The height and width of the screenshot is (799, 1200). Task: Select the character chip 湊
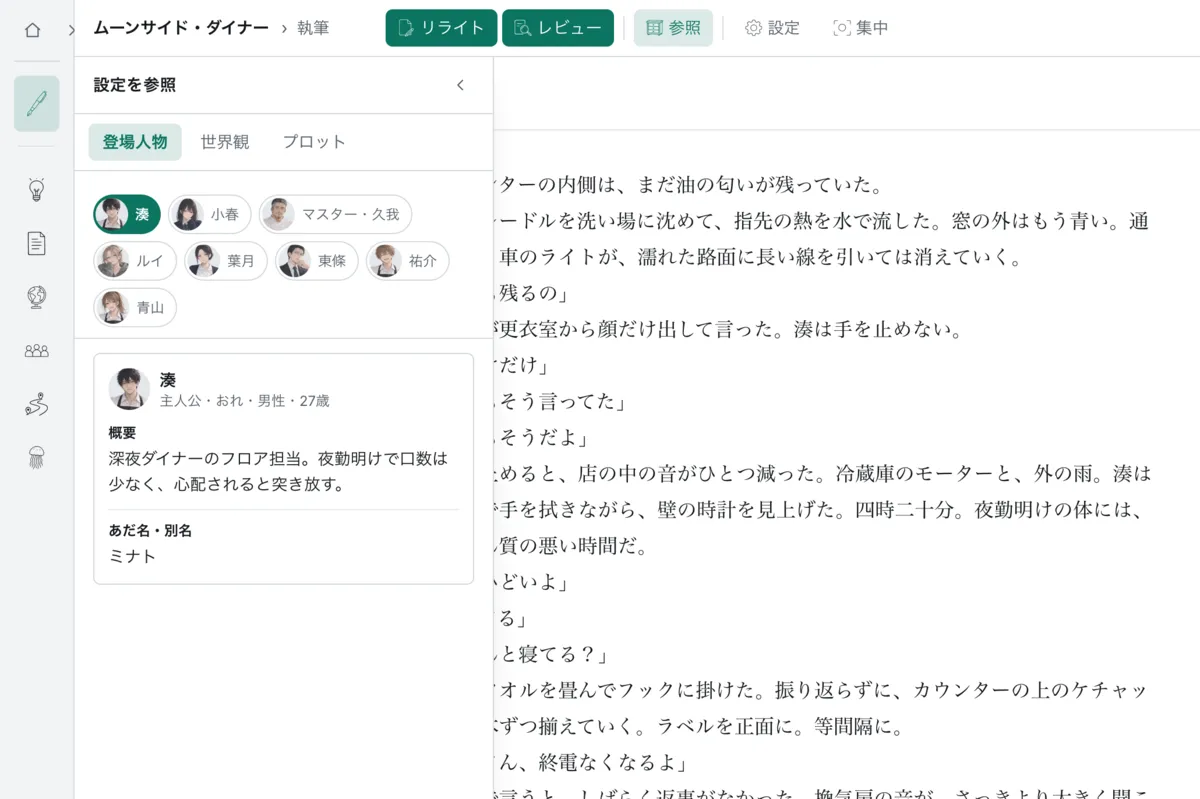pyautogui.click(x=127, y=214)
